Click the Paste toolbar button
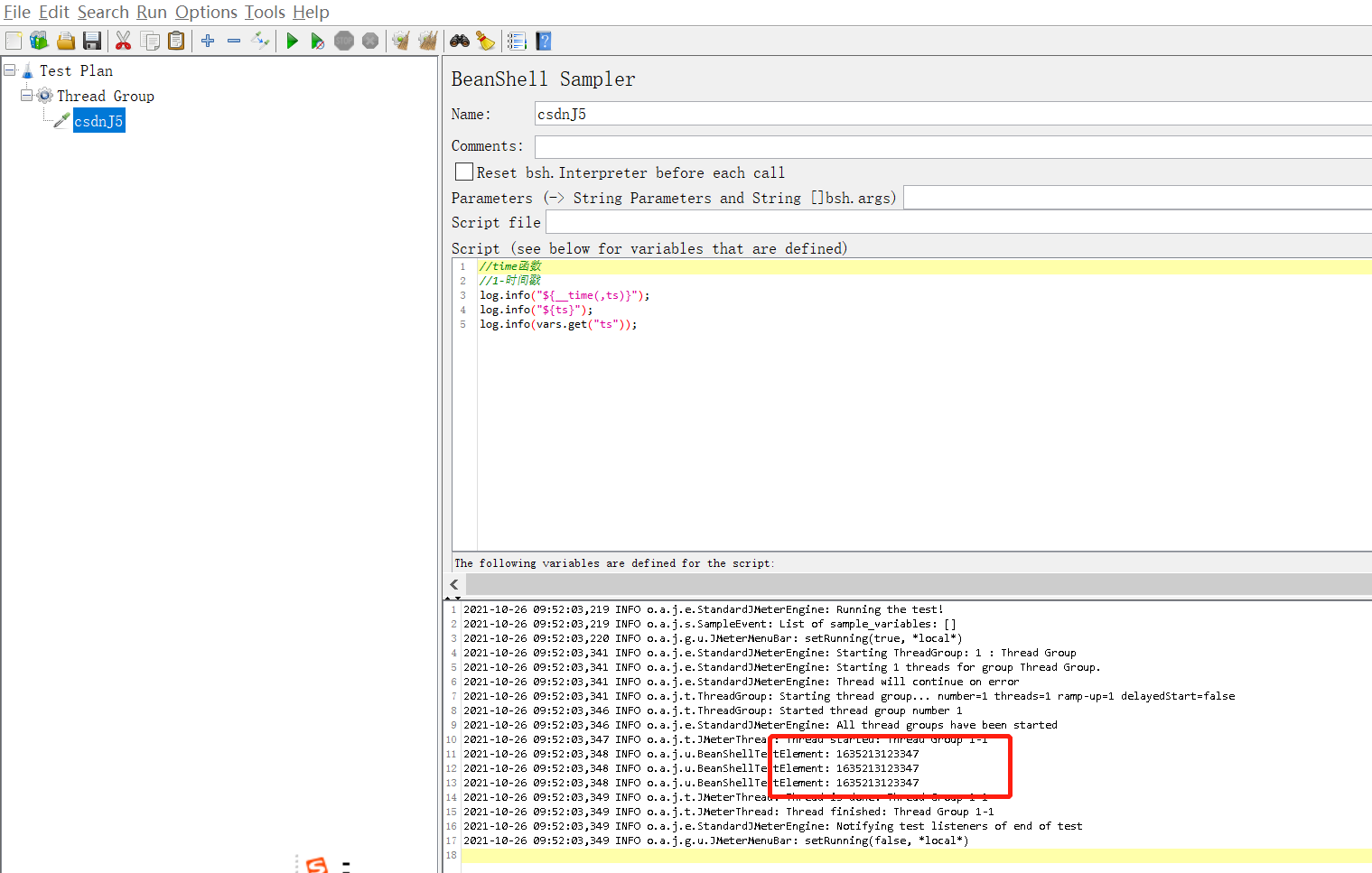1372x873 pixels. [x=176, y=41]
